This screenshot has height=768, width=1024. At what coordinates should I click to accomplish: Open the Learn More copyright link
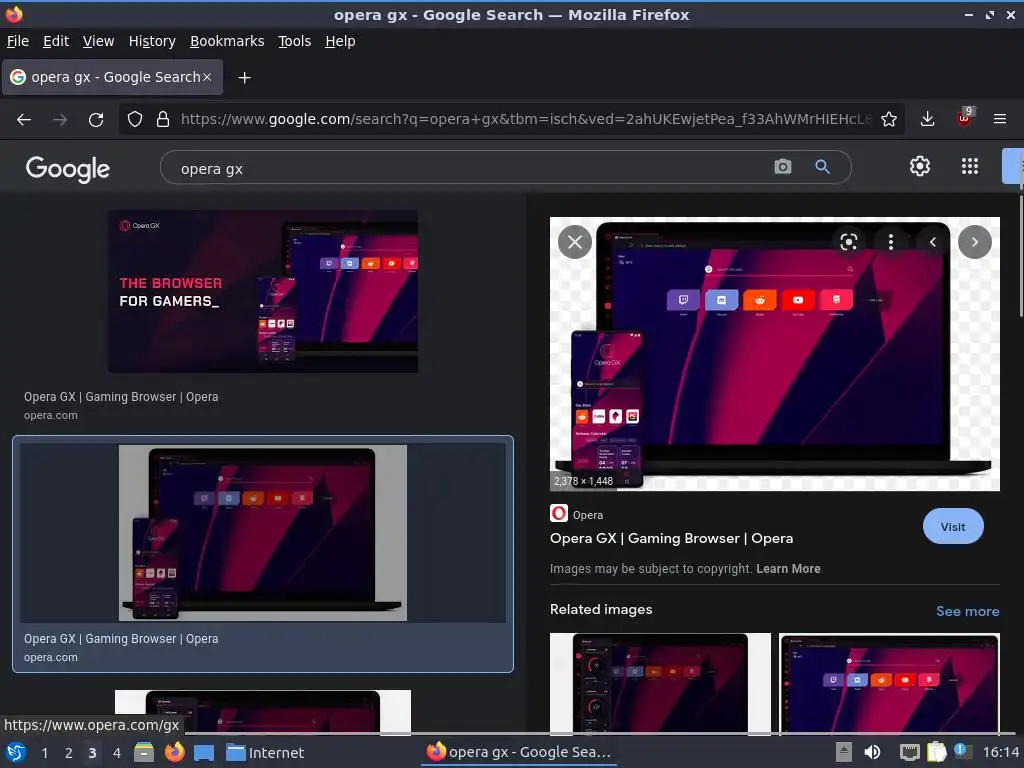788,569
